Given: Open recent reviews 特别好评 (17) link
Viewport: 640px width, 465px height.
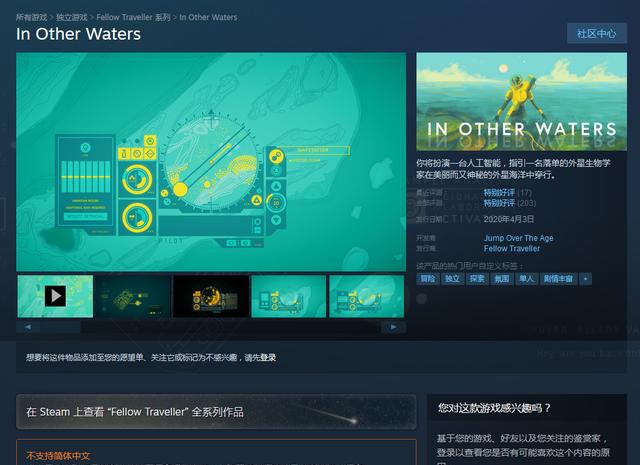Looking at the screenshot, I should pos(508,192).
